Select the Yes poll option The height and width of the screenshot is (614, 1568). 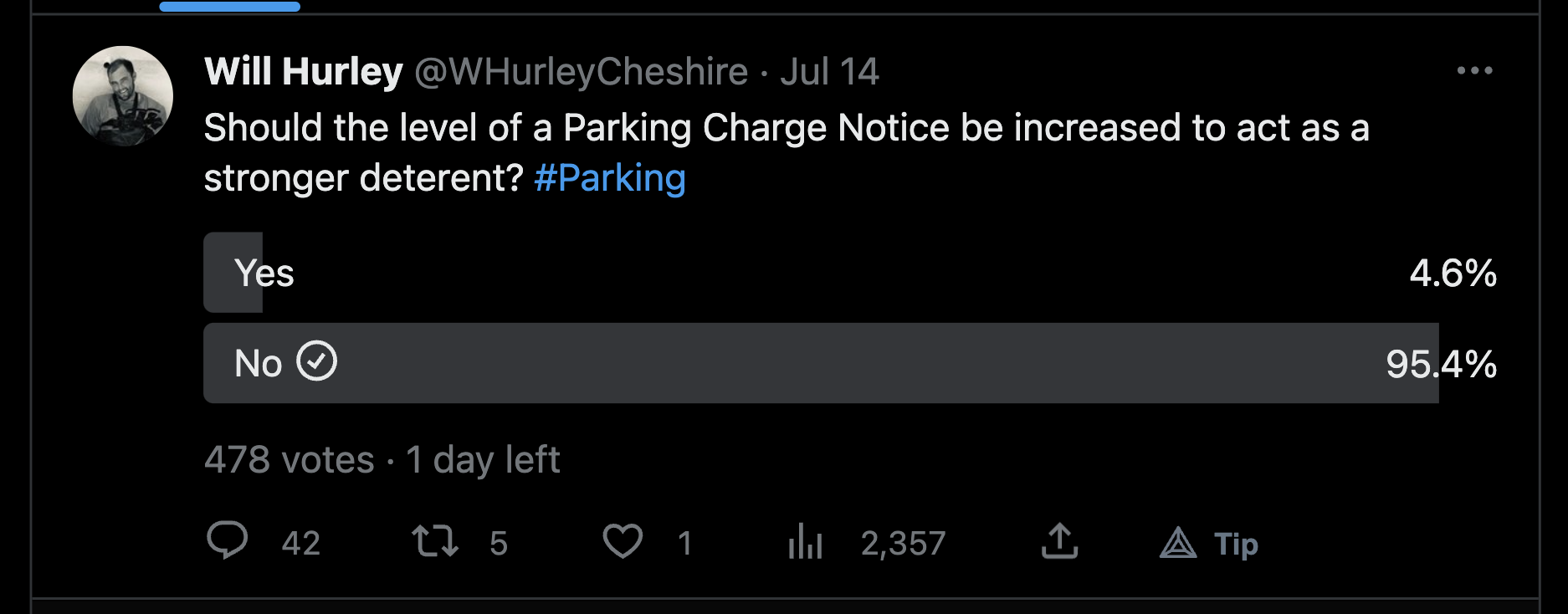[x=850, y=273]
